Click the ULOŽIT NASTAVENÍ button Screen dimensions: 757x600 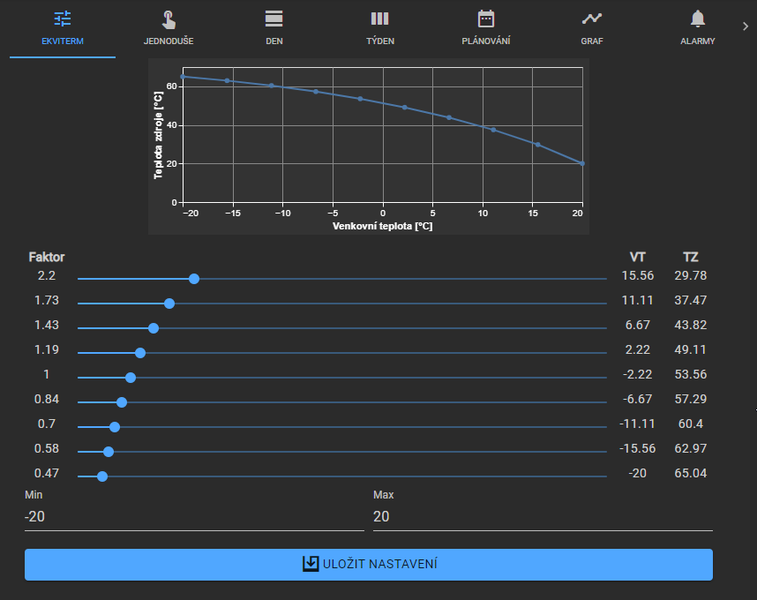click(369, 564)
